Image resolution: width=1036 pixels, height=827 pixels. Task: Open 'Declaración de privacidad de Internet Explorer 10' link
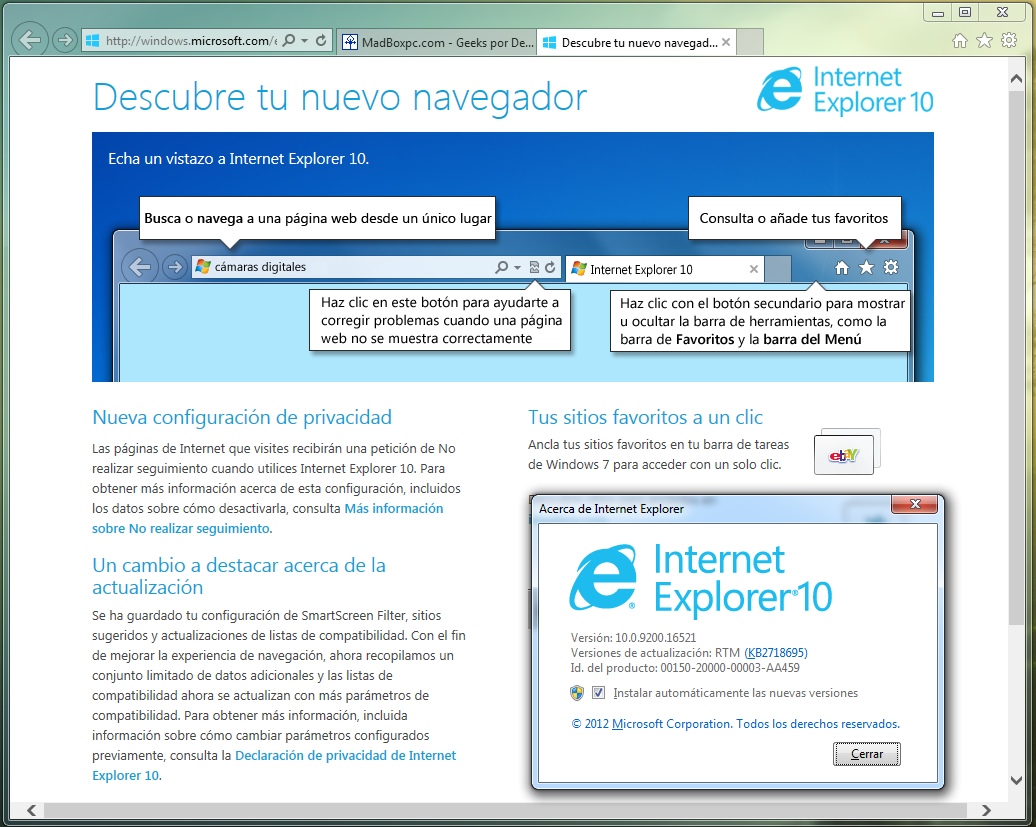(x=274, y=765)
